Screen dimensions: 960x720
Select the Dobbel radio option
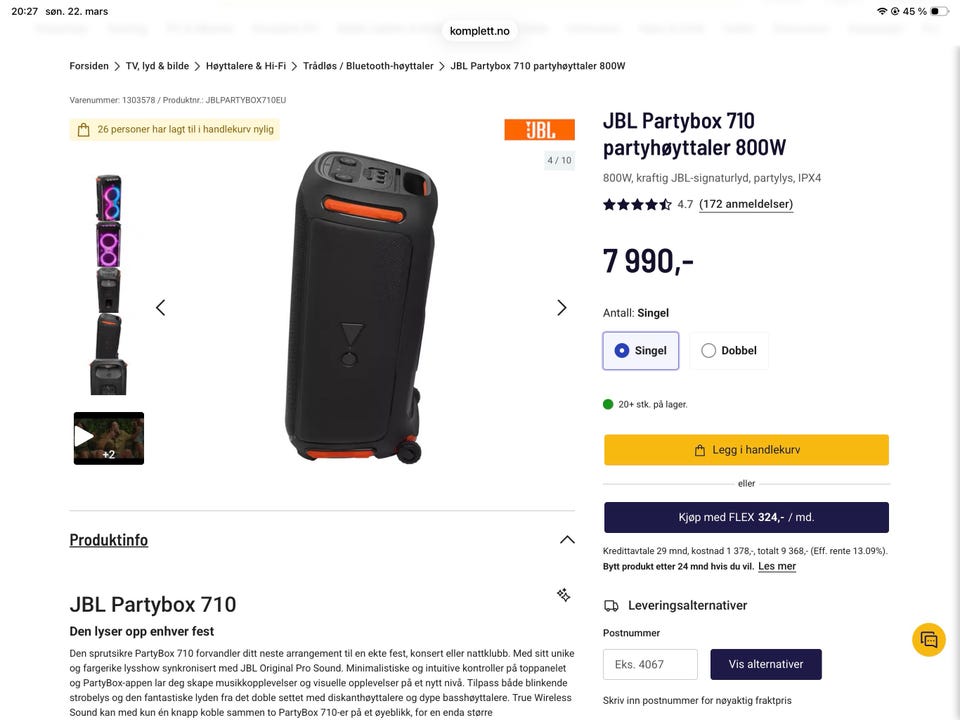[x=729, y=351]
